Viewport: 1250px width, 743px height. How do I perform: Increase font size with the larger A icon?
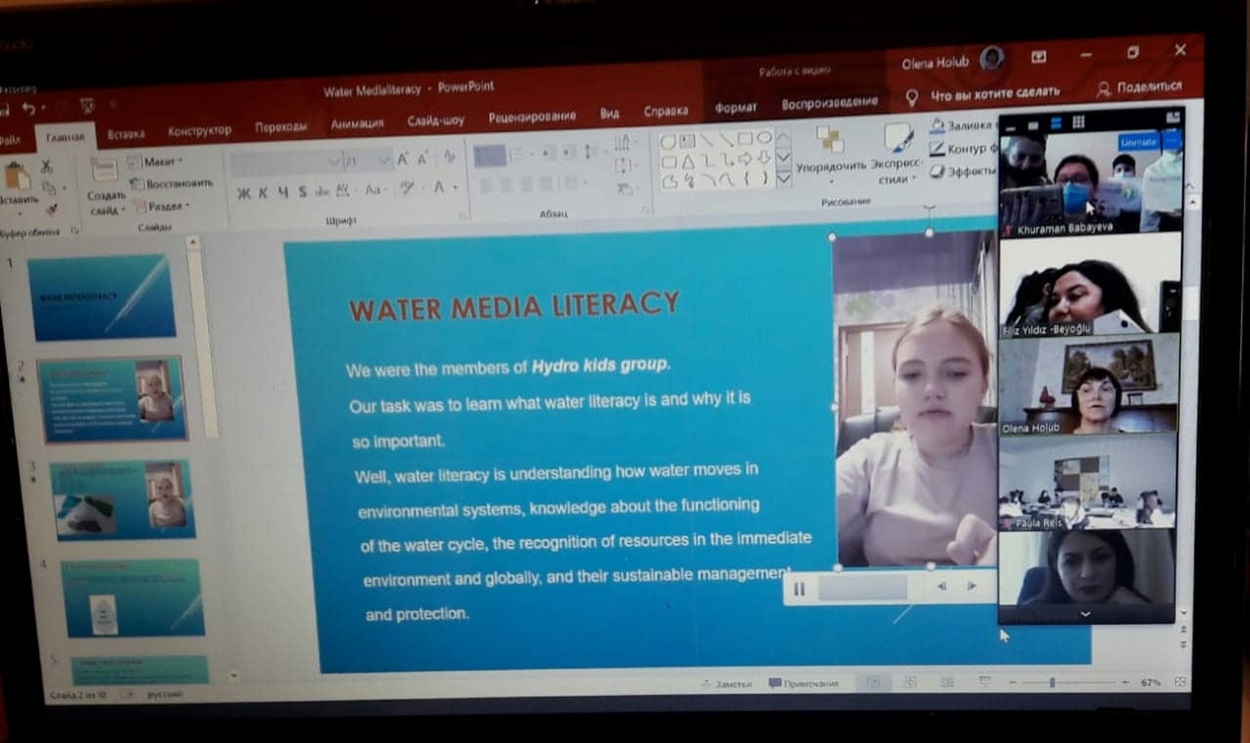403,159
